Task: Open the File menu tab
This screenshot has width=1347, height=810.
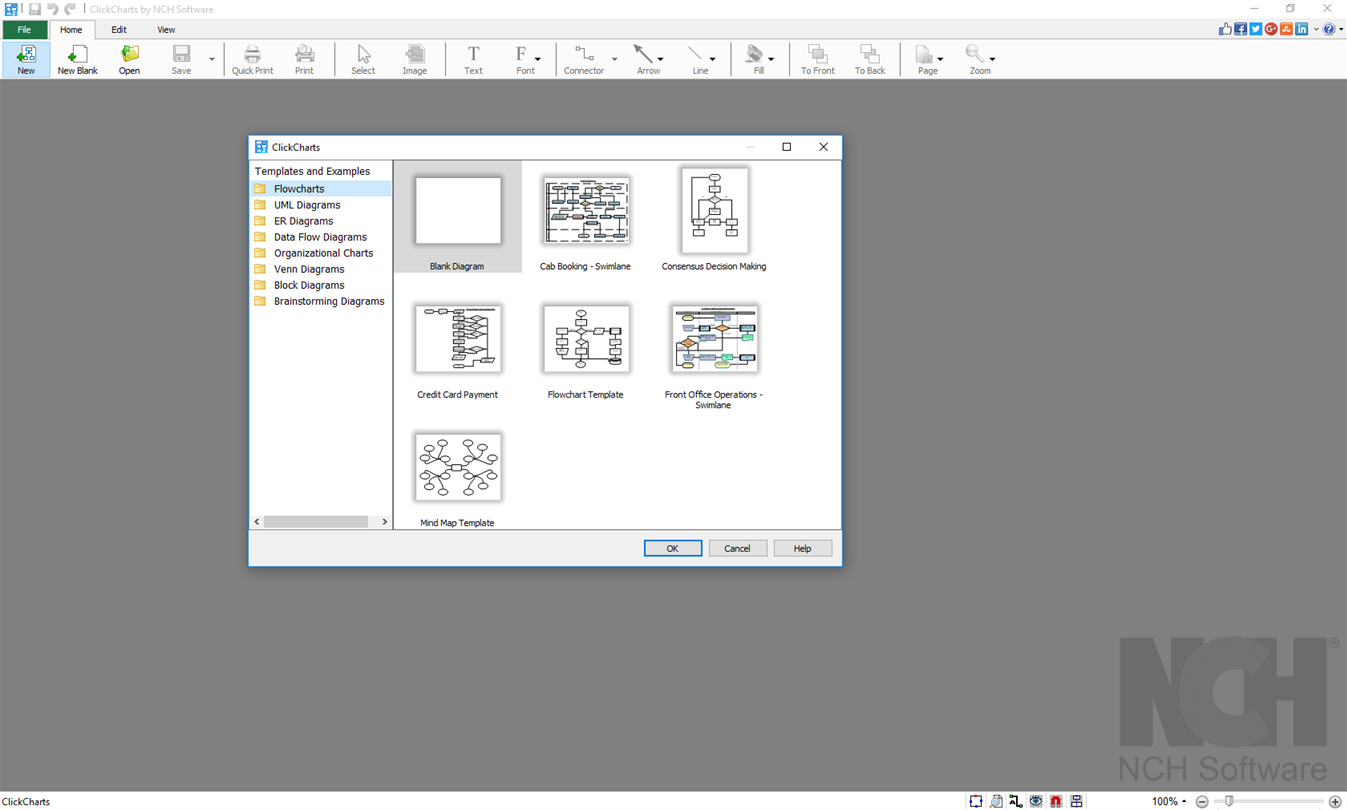Action: pos(24,30)
